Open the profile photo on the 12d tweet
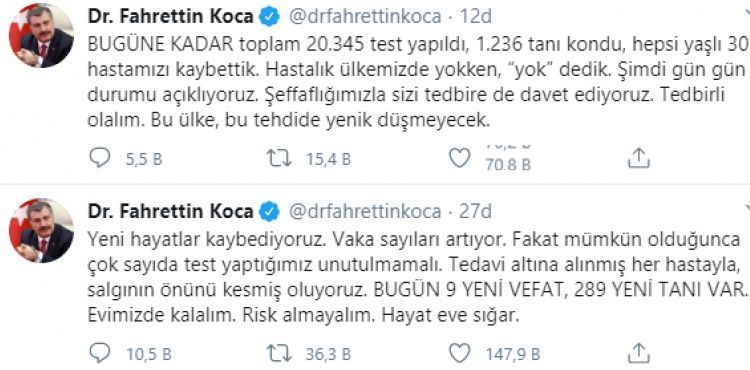Screen dimensions: 750x370 (41, 35)
